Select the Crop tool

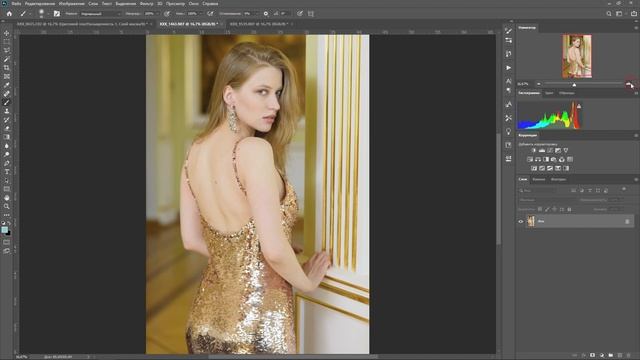7,68
